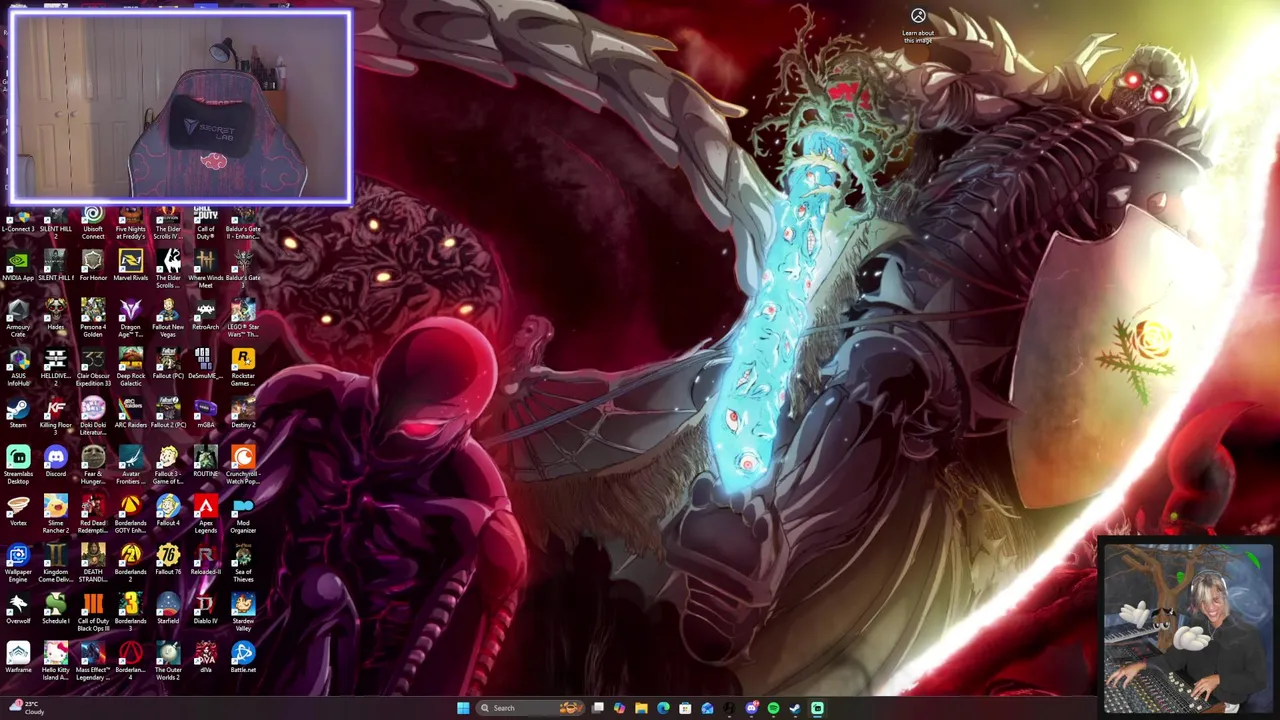This screenshot has height=720, width=1280.
Task: Select the DEATH STRANDING shortcut
Action: (x=93, y=564)
